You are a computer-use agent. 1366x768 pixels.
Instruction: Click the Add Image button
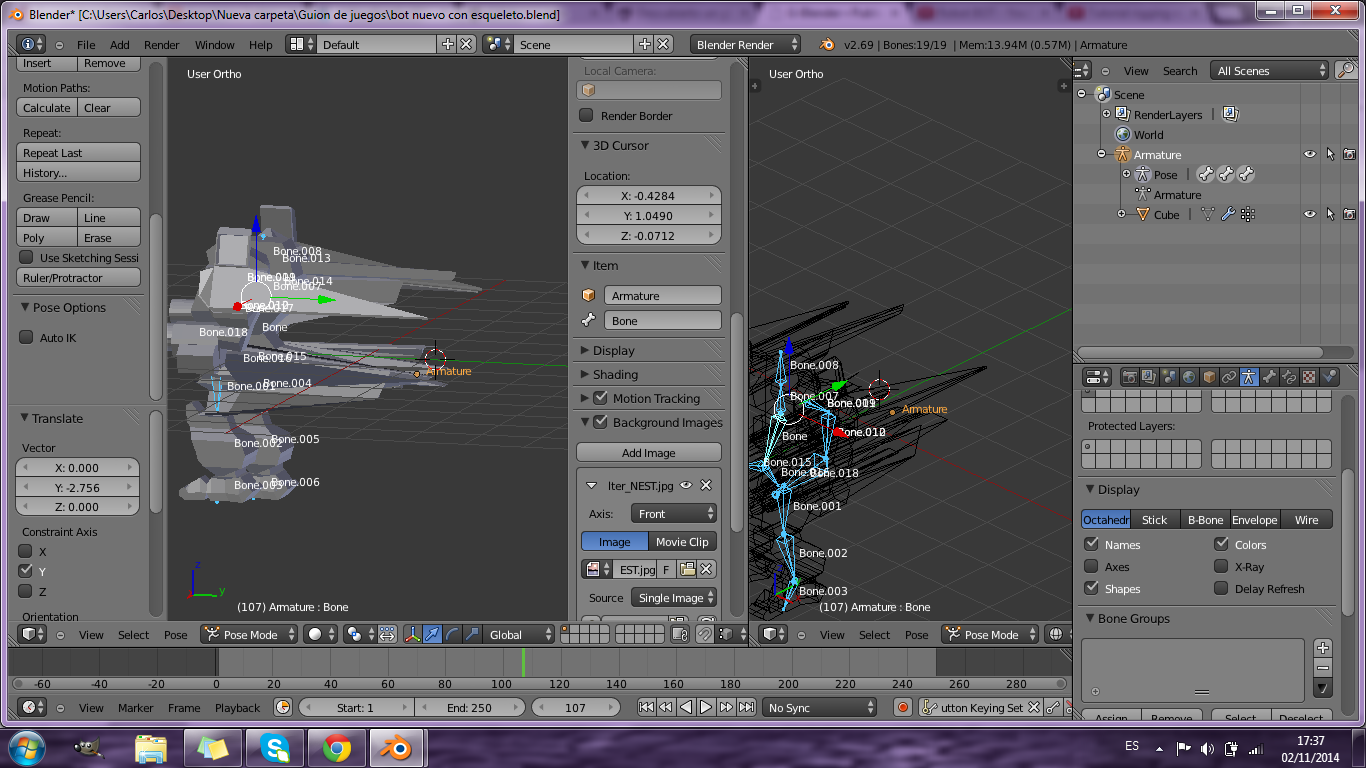click(648, 453)
